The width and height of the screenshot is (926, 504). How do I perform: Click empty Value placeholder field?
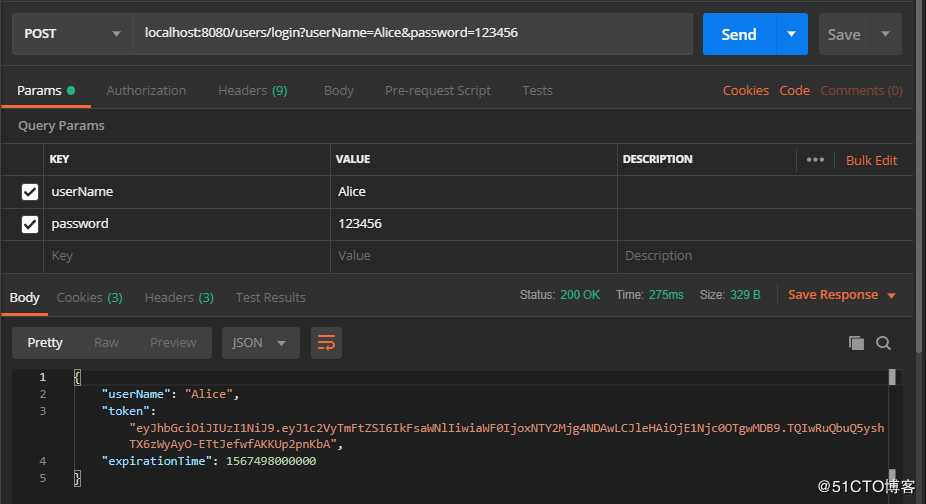pos(474,256)
